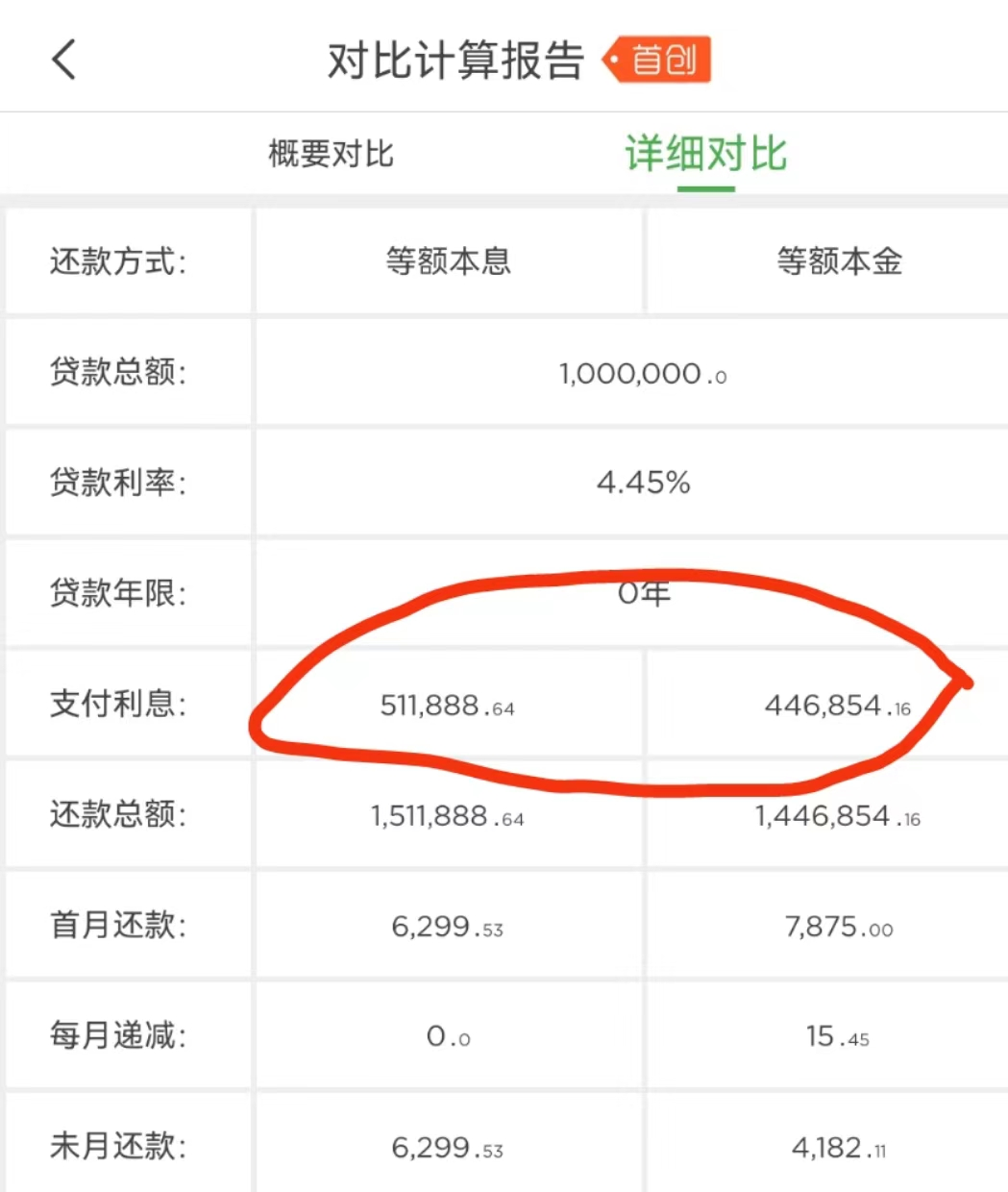Tap the 贷款总额: label
Screen dimensions: 1008x1192
coord(118,372)
